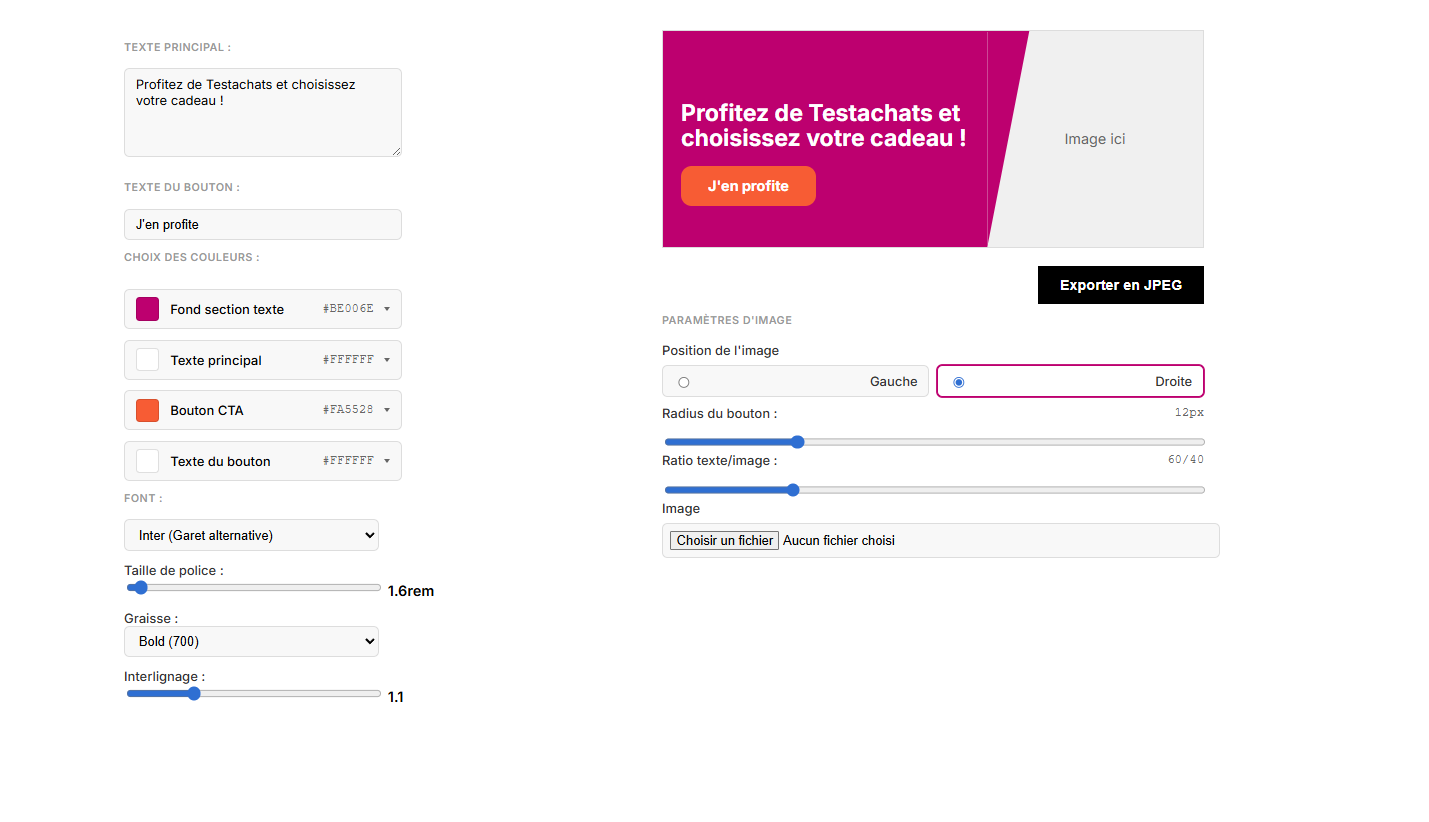Click the PARAMÈTRES D'IMAGE heading
Viewport: 1429px width, 822px height.
point(727,320)
